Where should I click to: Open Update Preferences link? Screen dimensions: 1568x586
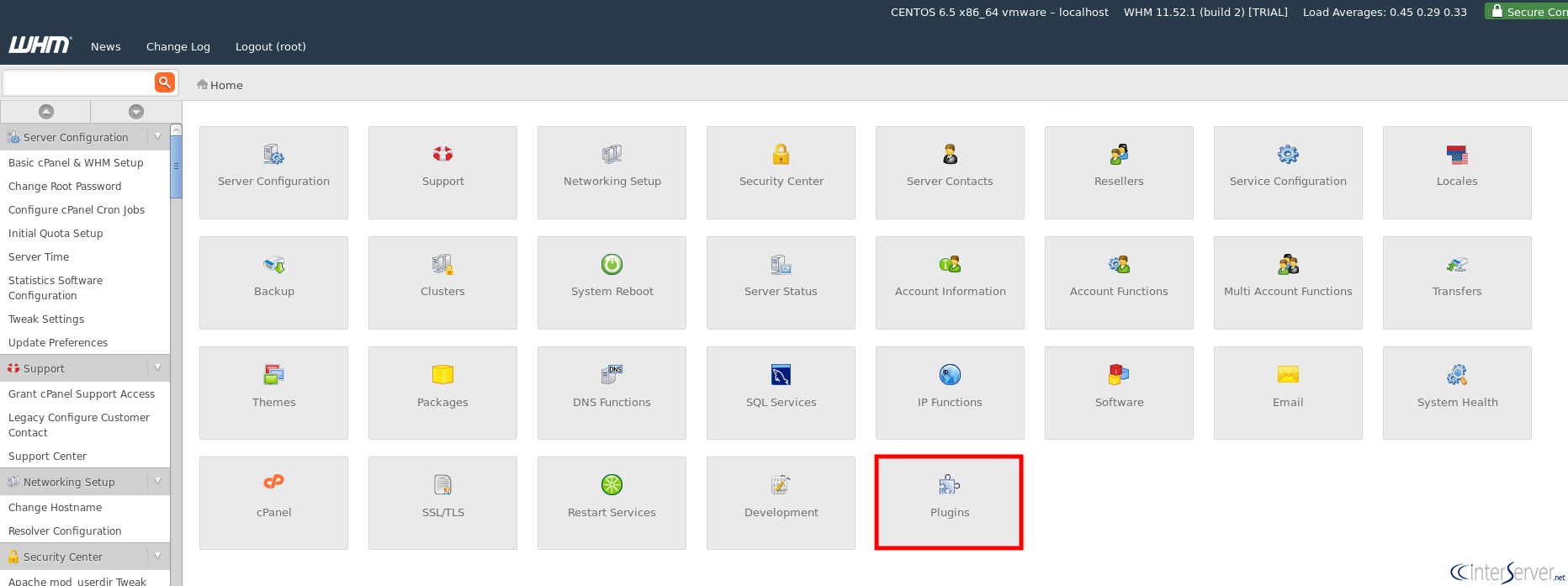[x=58, y=342]
